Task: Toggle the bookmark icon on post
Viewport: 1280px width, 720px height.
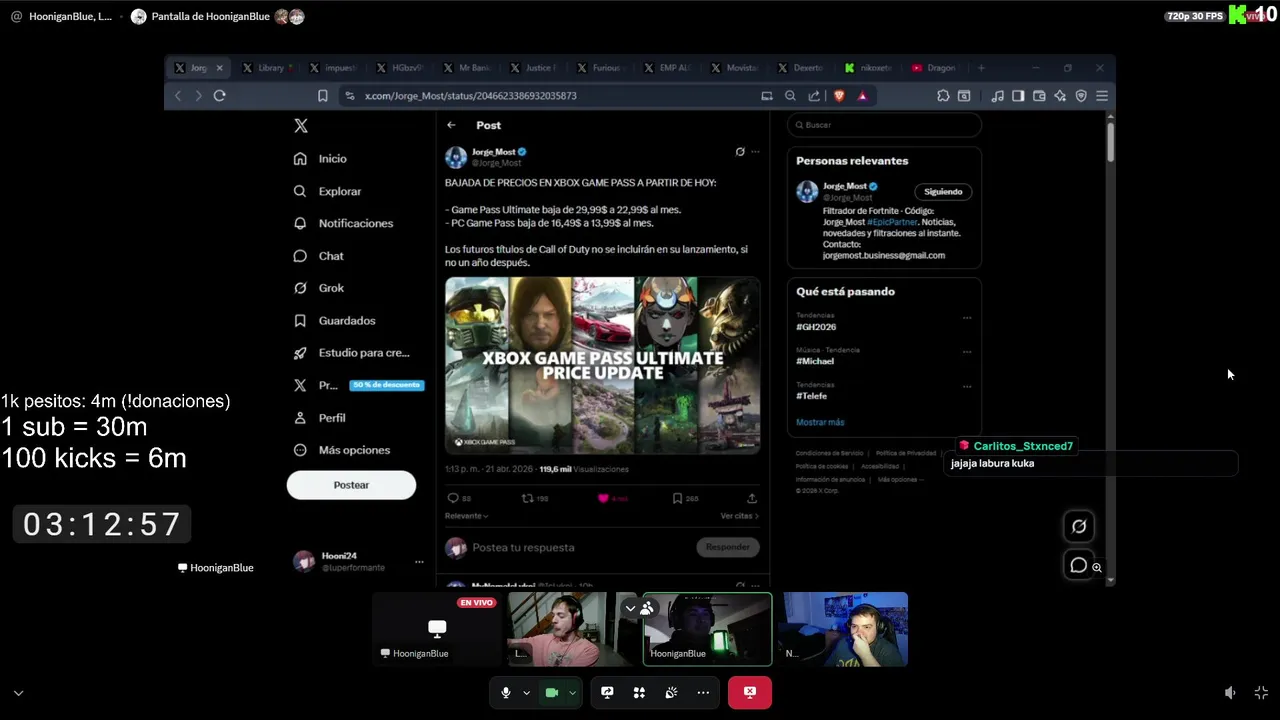Action: pyautogui.click(x=677, y=498)
